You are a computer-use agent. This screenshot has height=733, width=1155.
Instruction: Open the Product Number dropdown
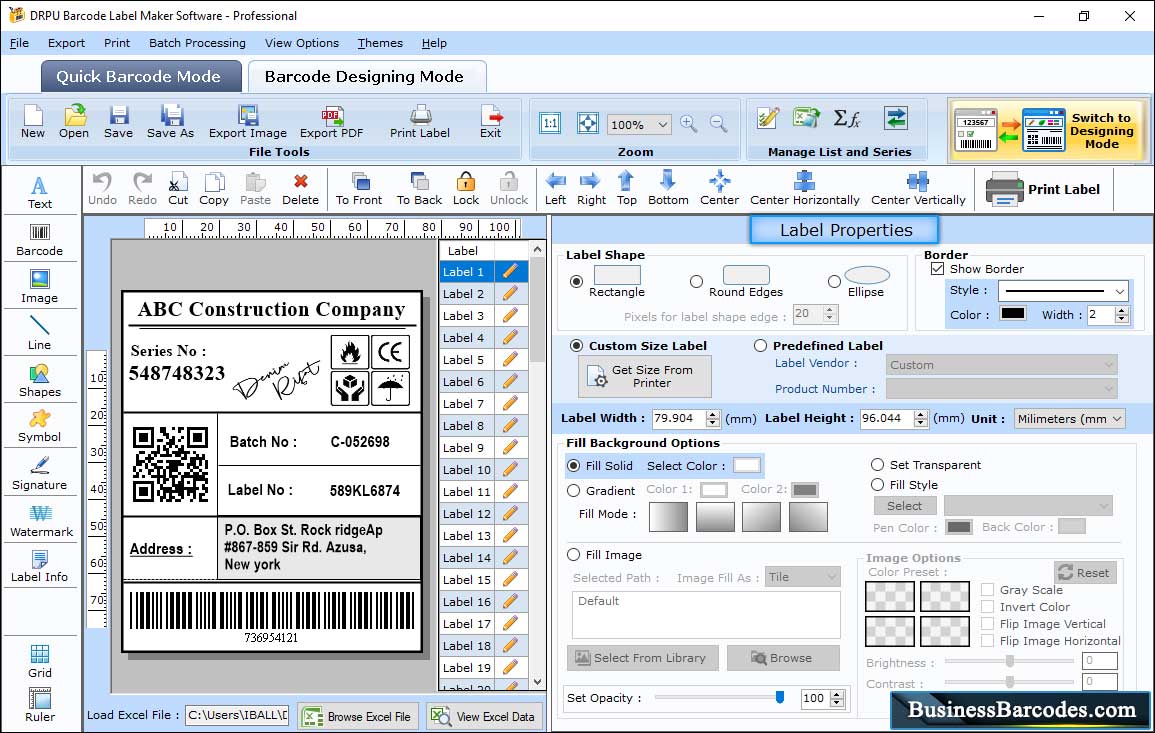coord(1001,389)
